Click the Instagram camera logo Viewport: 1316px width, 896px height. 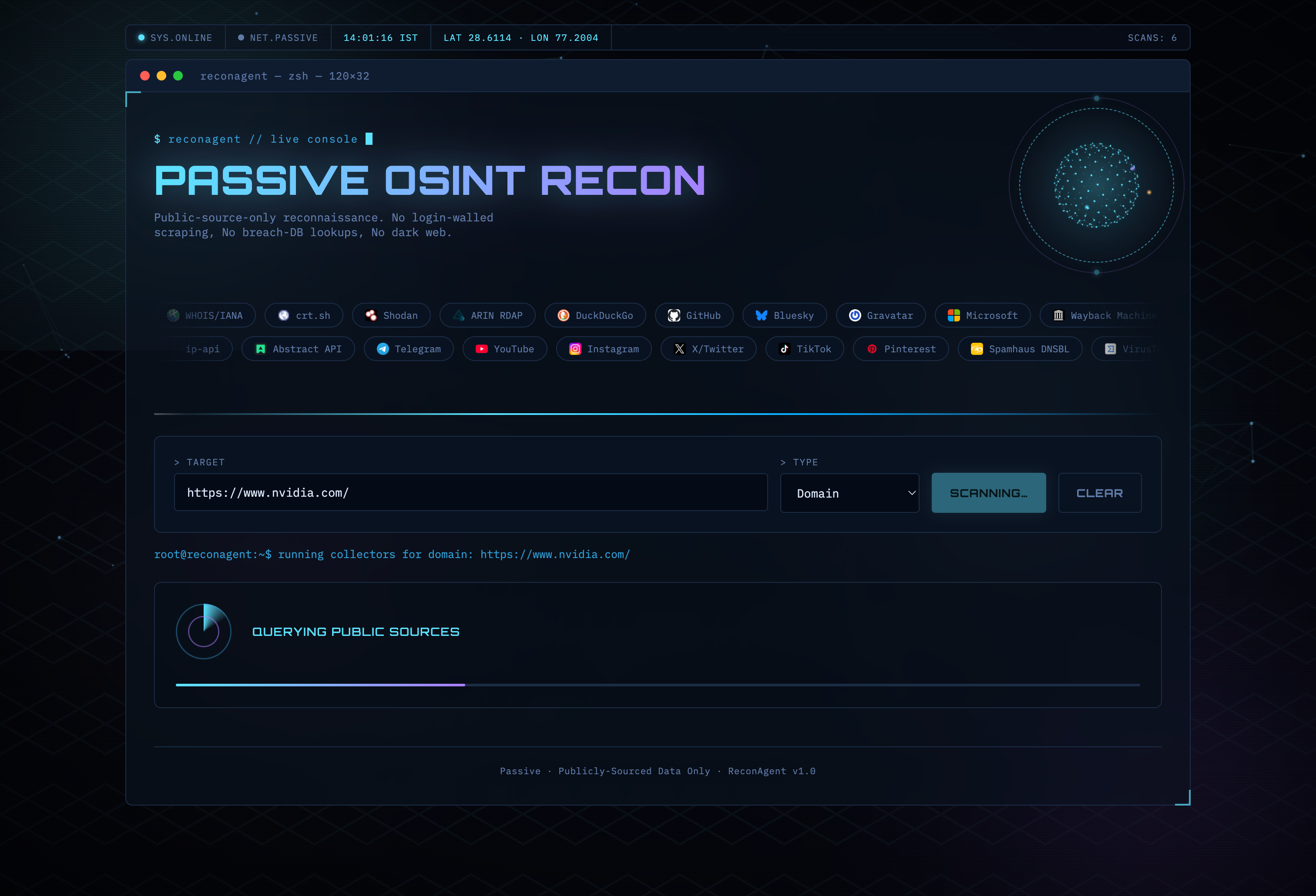575,349
